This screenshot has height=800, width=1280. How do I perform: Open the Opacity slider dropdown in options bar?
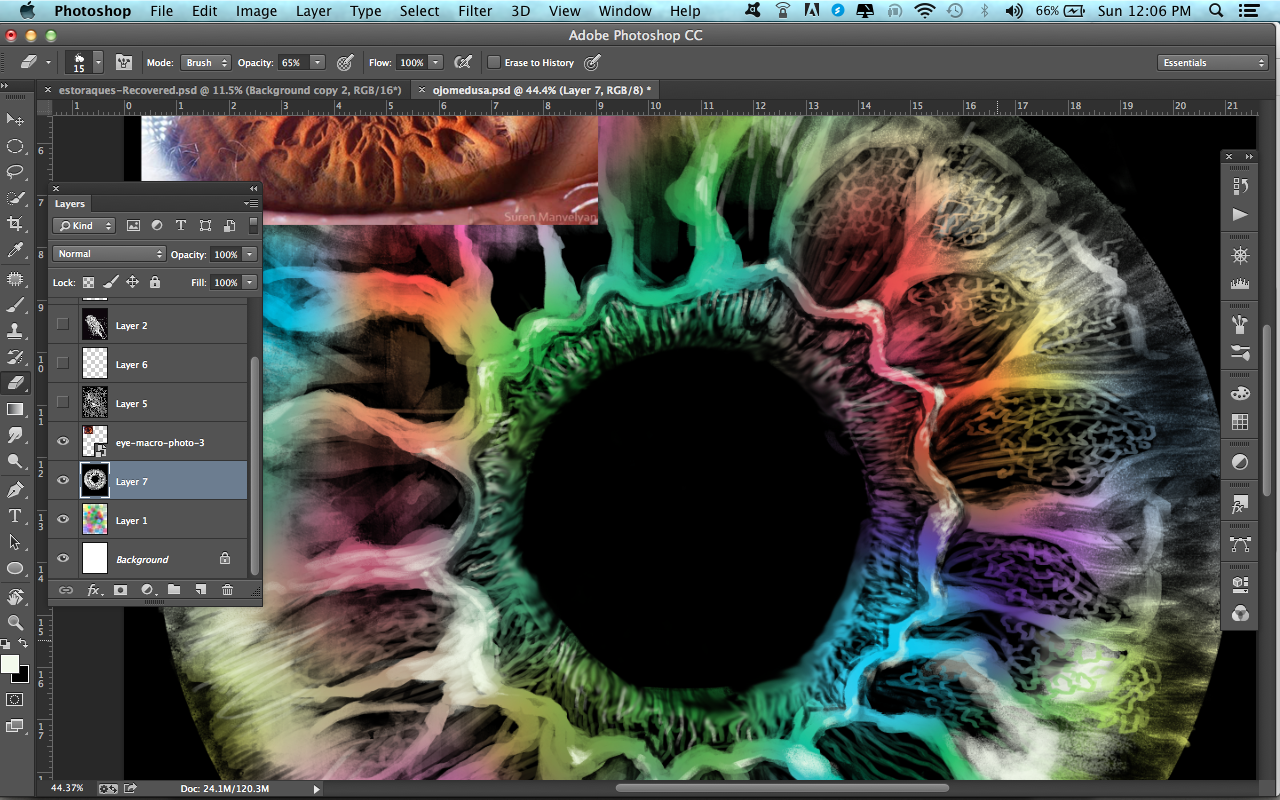pos(317,62)
